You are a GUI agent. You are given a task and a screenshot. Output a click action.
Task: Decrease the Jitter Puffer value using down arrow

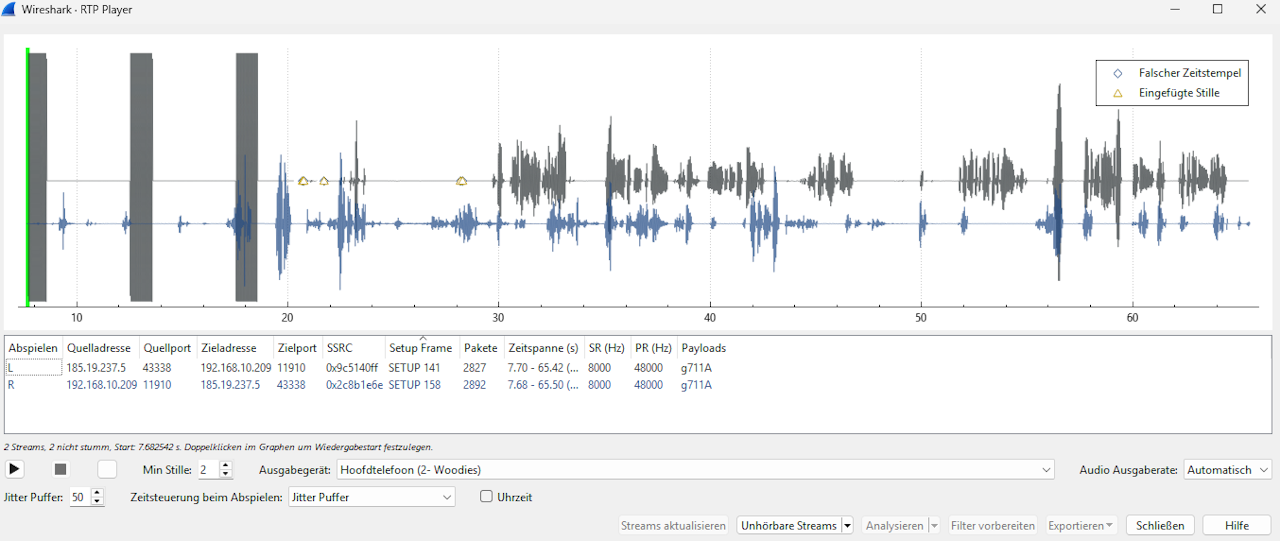click(97, 501)
